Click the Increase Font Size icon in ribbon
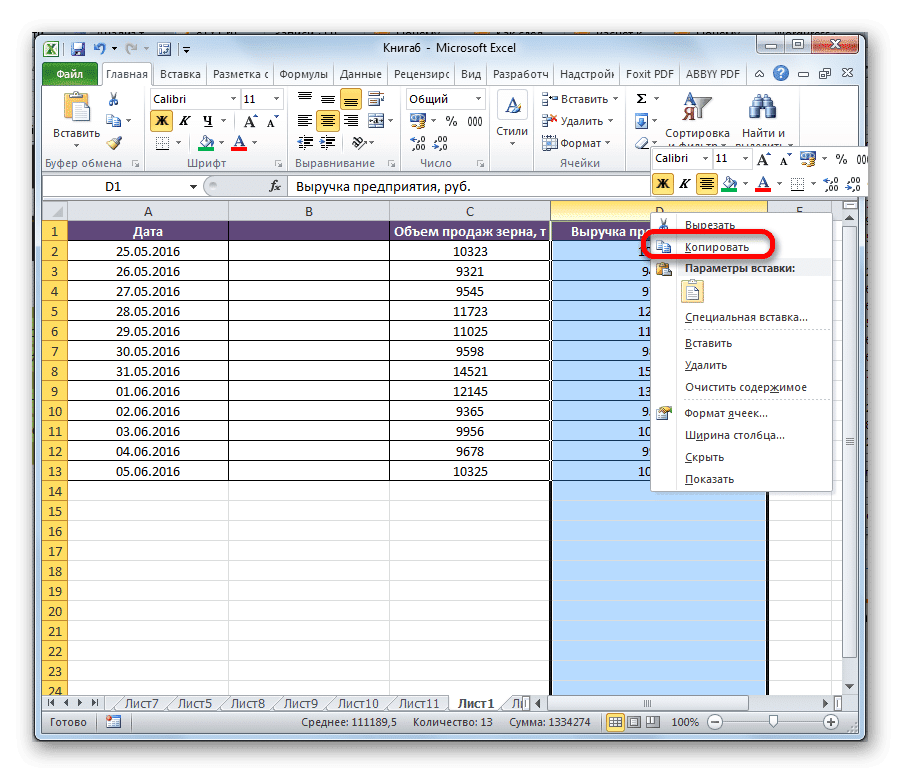Viewport: 900px width, 774px height. click(x=250, y=121)
